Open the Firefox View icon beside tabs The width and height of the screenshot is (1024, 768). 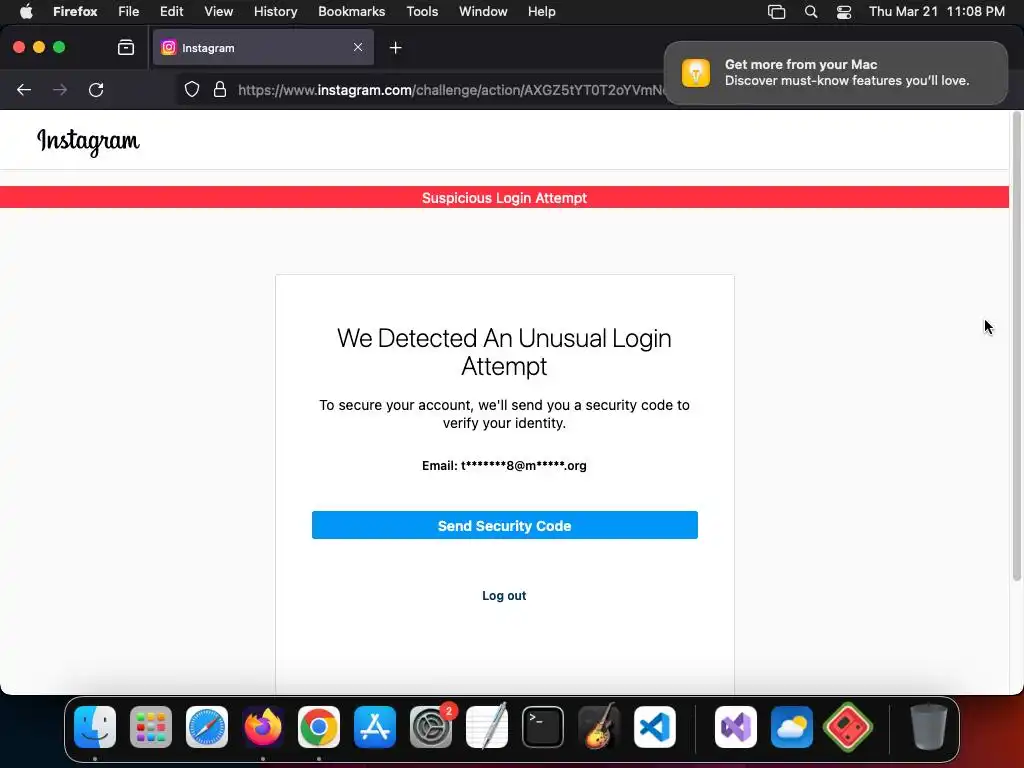(126, 47)
